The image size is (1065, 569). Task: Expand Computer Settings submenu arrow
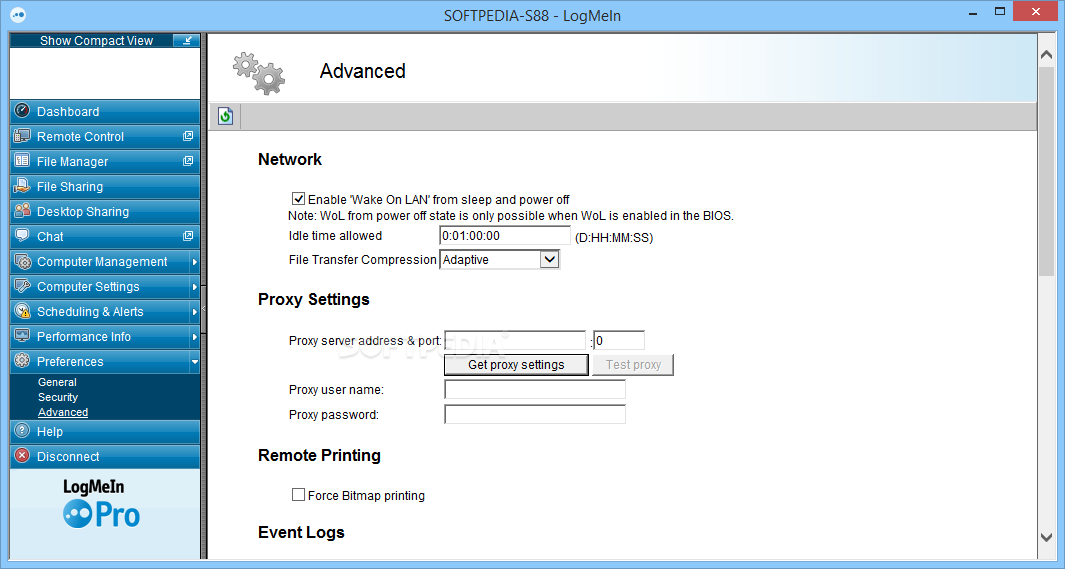[x=194, y=287]
